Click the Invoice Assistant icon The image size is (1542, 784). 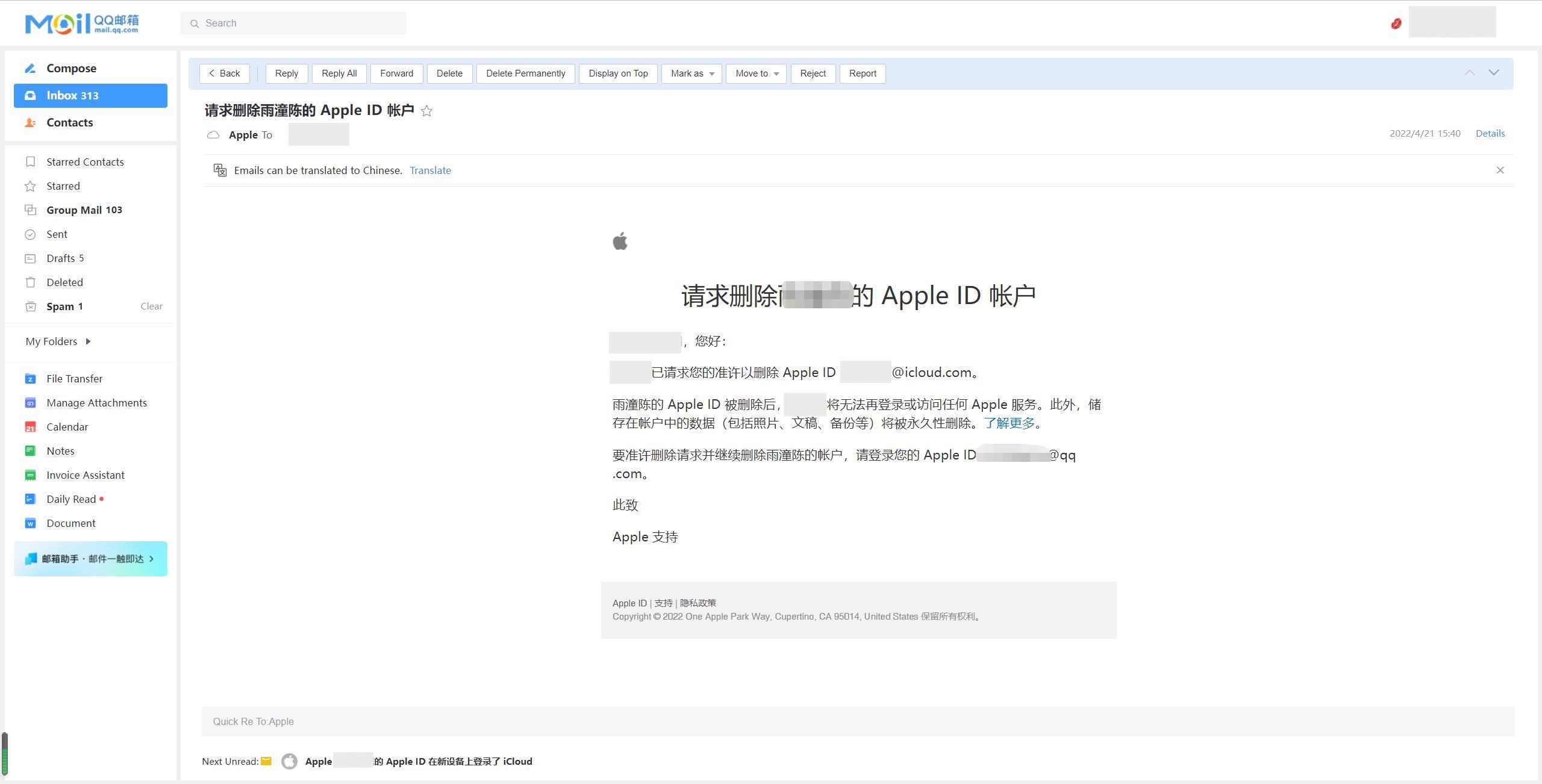[30, 475]
